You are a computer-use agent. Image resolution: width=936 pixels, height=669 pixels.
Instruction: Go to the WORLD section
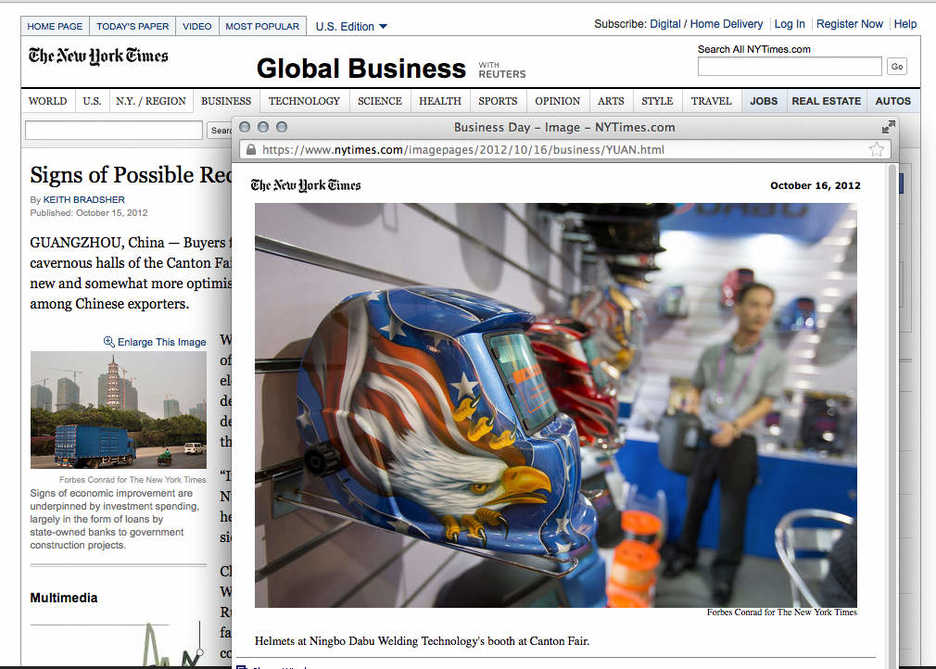(x=48, y=101)
